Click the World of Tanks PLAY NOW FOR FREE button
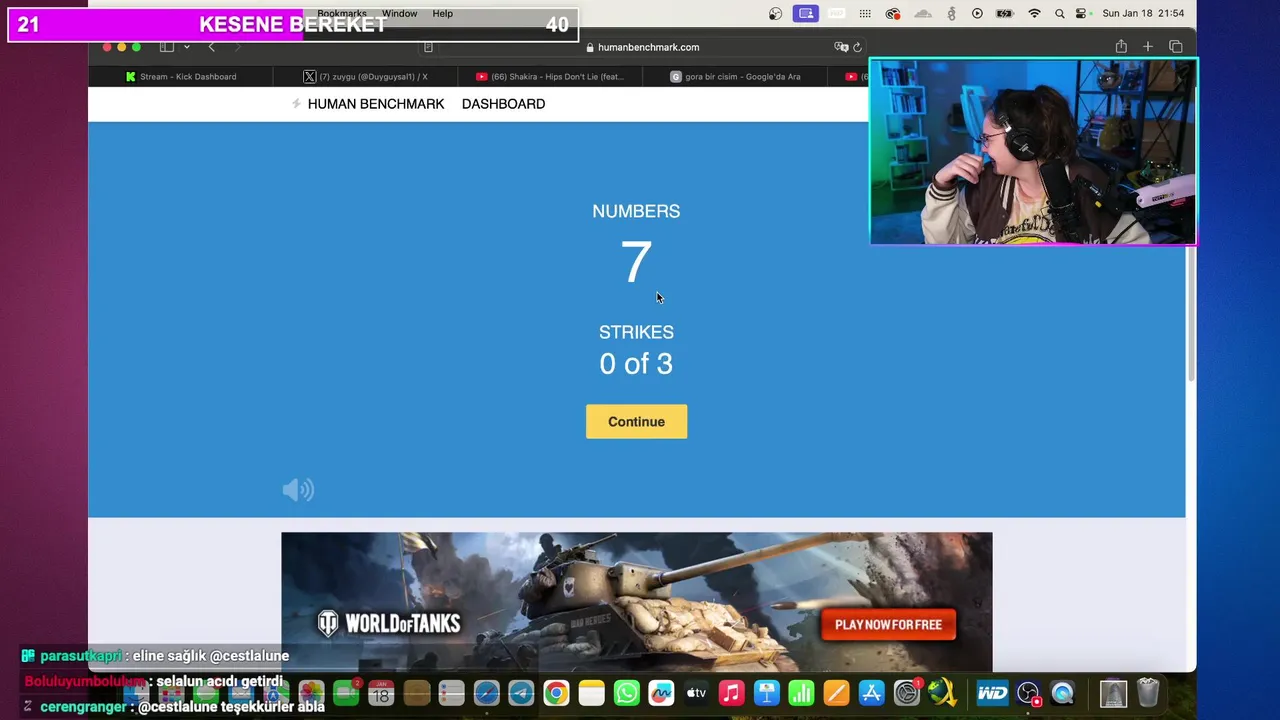This screenshot has width=1280, height=720. coord(888,624)
